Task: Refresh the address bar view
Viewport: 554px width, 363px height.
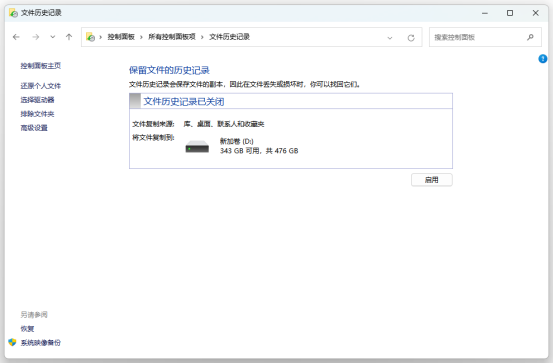Action: (411, 37)
